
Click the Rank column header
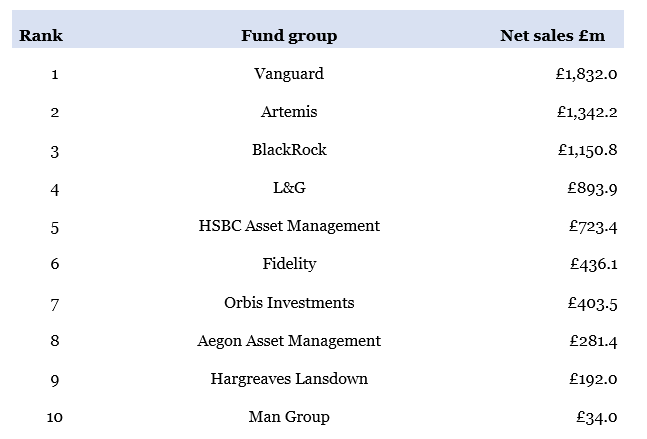41,36
